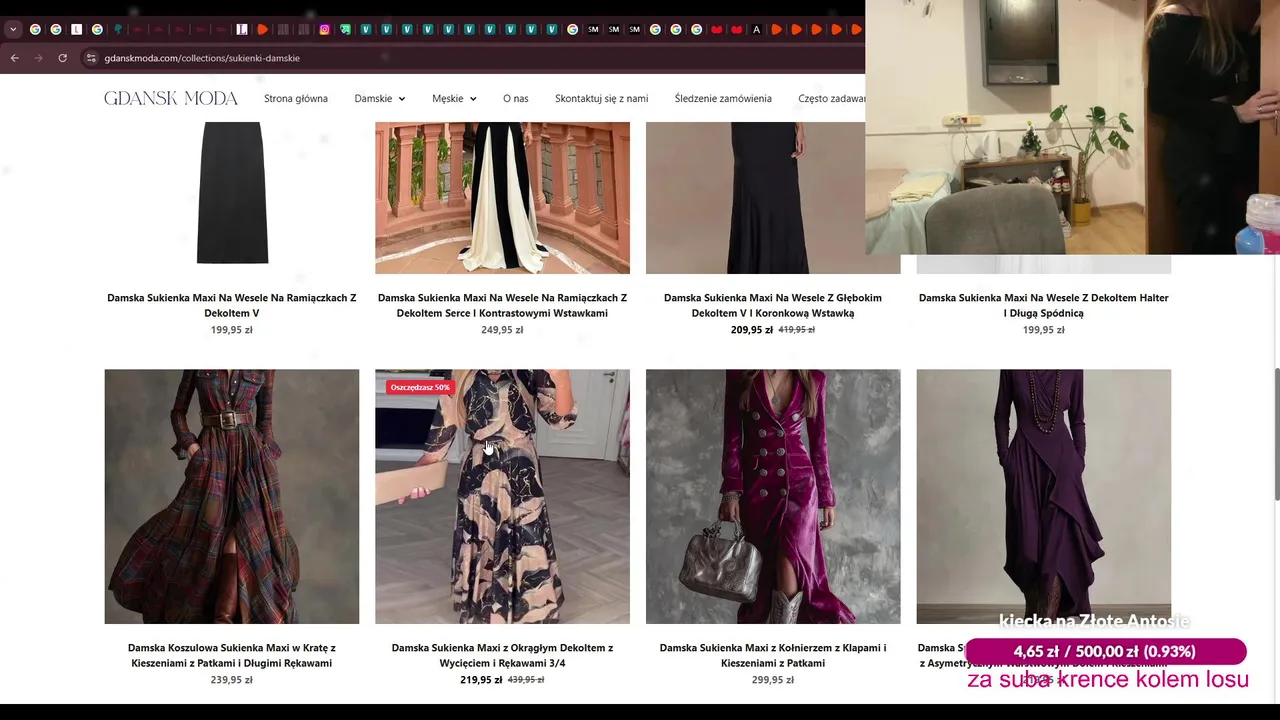Click the 239,95 zł price
The width and height of the screenshot is (1280, 720).
click(x=232, y=680)
